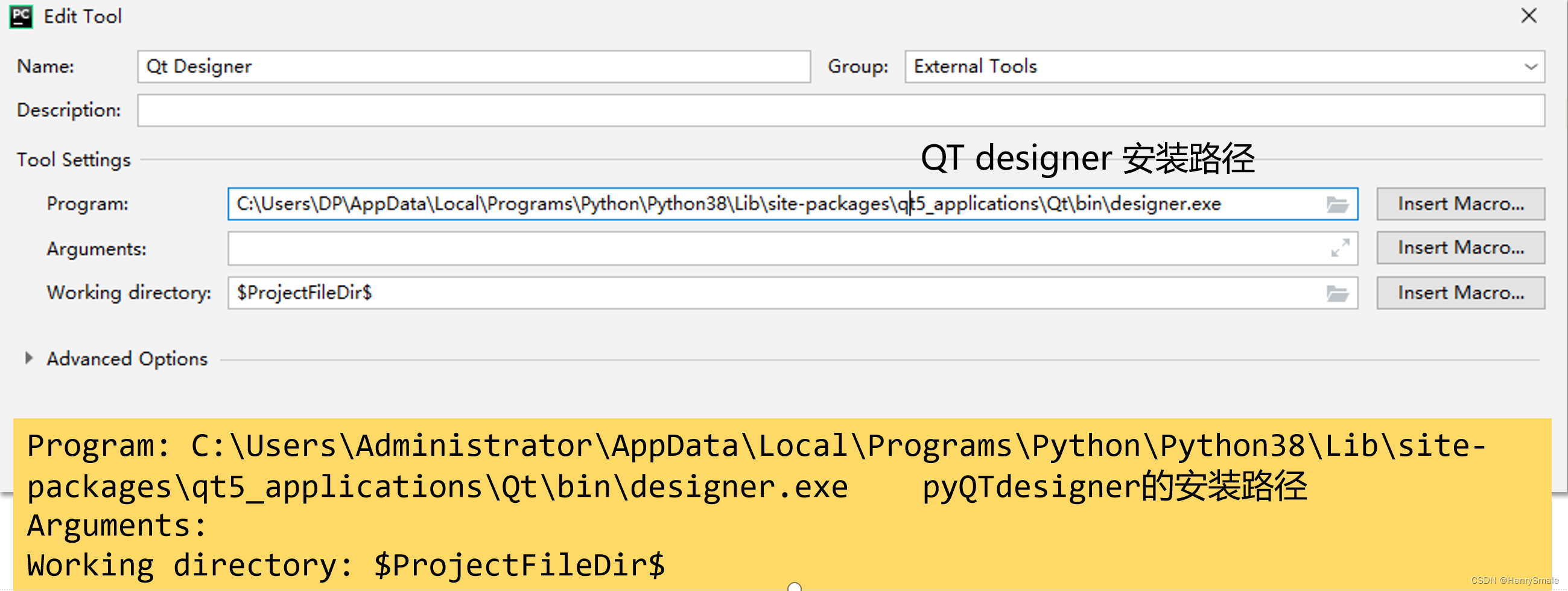Viewport: 1568px width, 591px height.
Task: Click the Group: label
Action: pos(858,66)
